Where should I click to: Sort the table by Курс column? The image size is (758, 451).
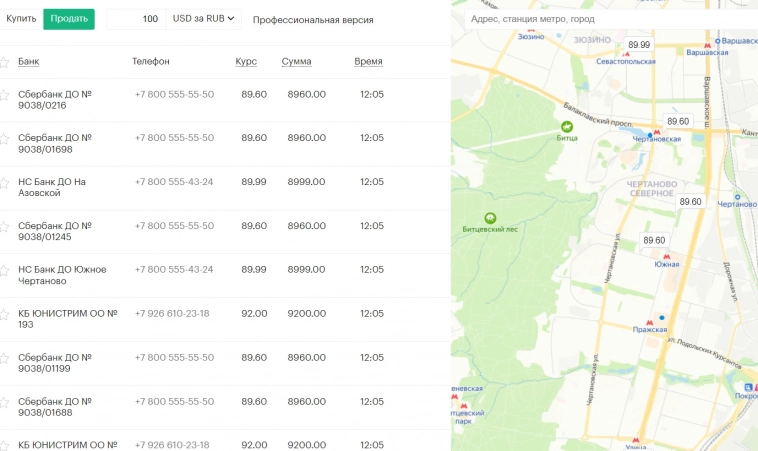tap(246, 62)
